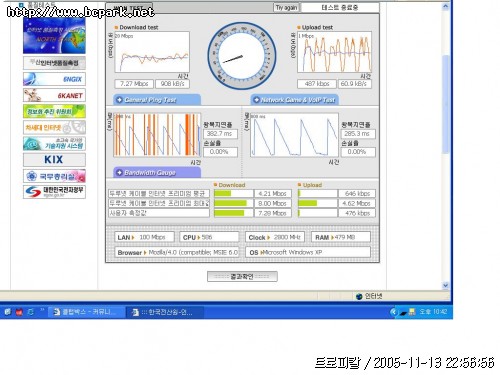Click the scrollbar up arrow
This screenshot has height=375, width=500.
click(x=446, y=6)
